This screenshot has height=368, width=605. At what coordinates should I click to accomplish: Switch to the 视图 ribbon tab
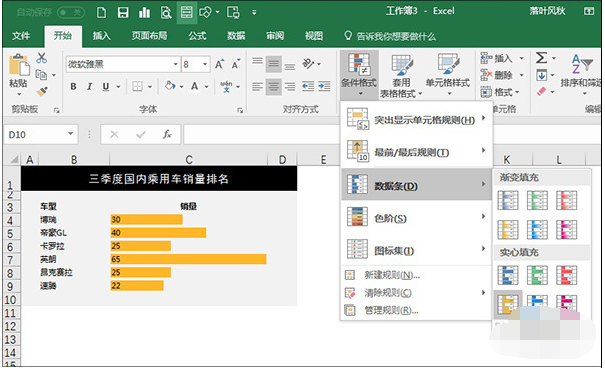pos(314,36)
